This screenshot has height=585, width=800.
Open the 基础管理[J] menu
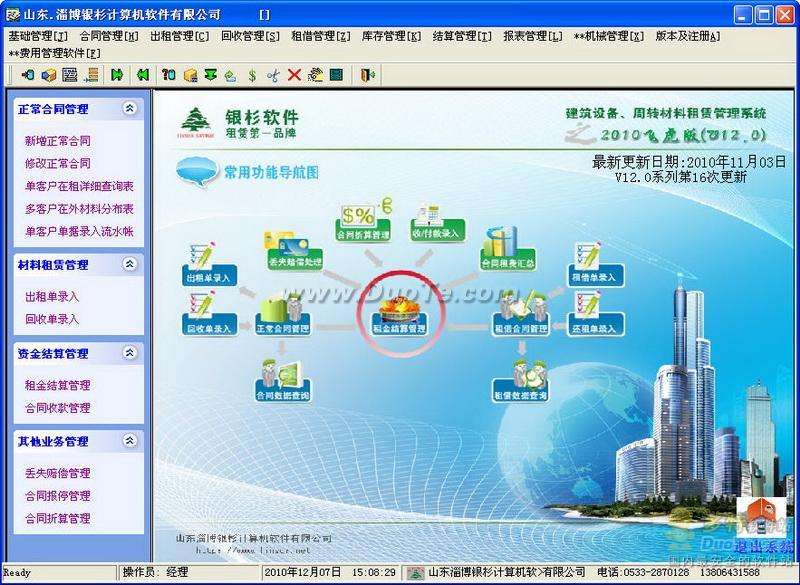click(38, 36)
